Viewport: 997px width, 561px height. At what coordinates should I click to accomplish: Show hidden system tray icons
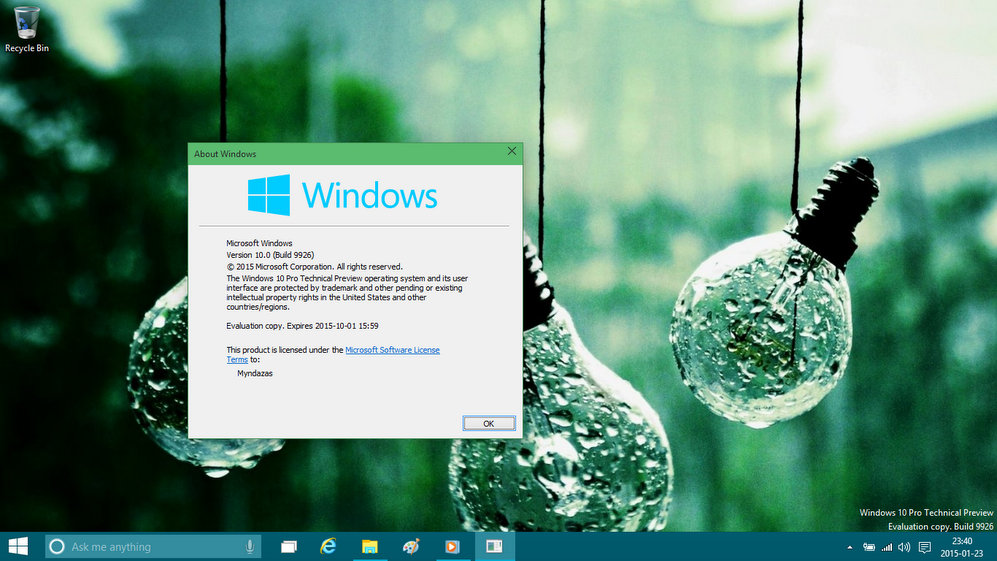click(850, 548)
